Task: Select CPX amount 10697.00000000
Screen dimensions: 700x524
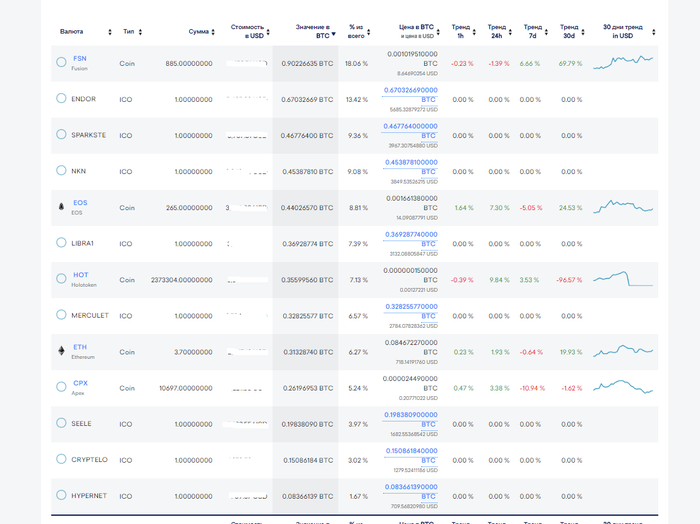Action: point(186,388)
